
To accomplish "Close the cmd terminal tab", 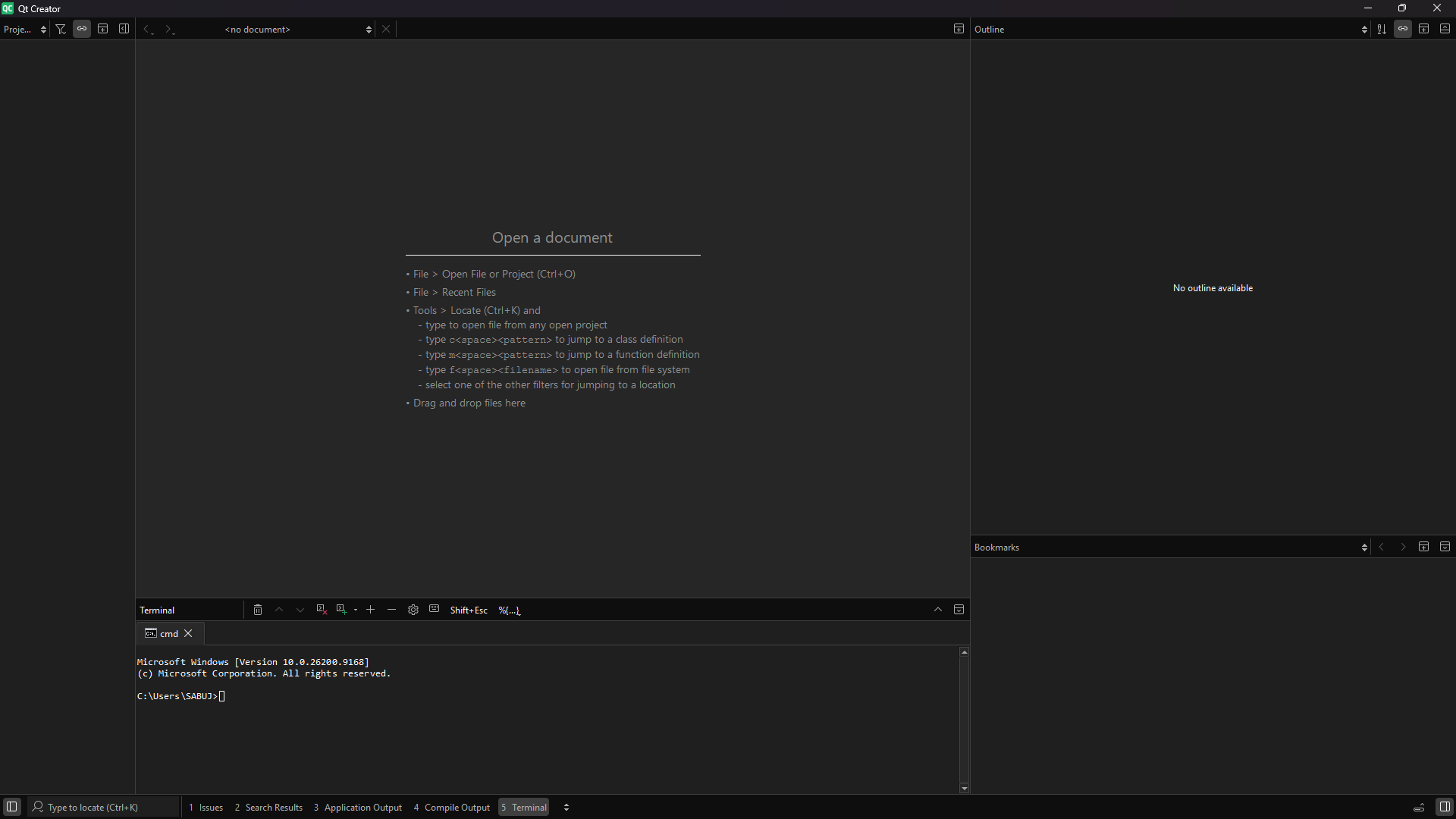I will (x=189, y=633).
